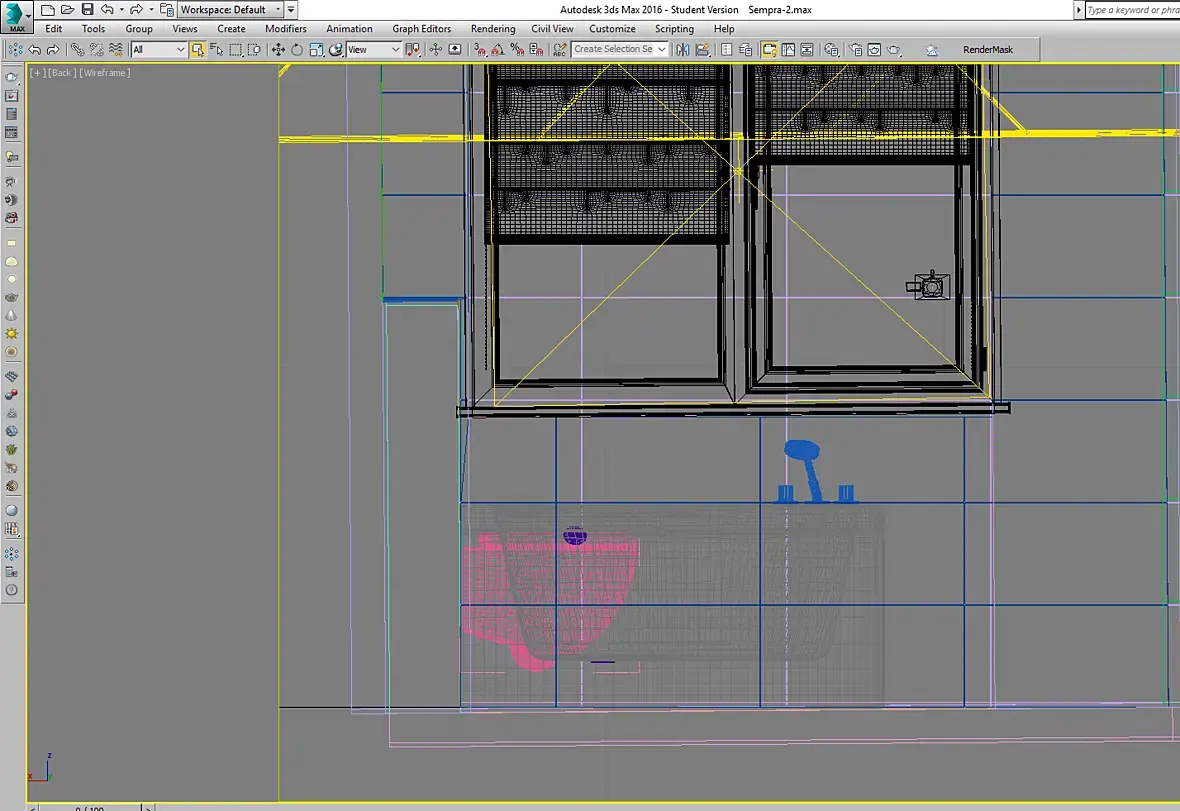Screen dimensions: 1180x811
Task: Activate the Select Object tool
Action: tap(197, 50)
